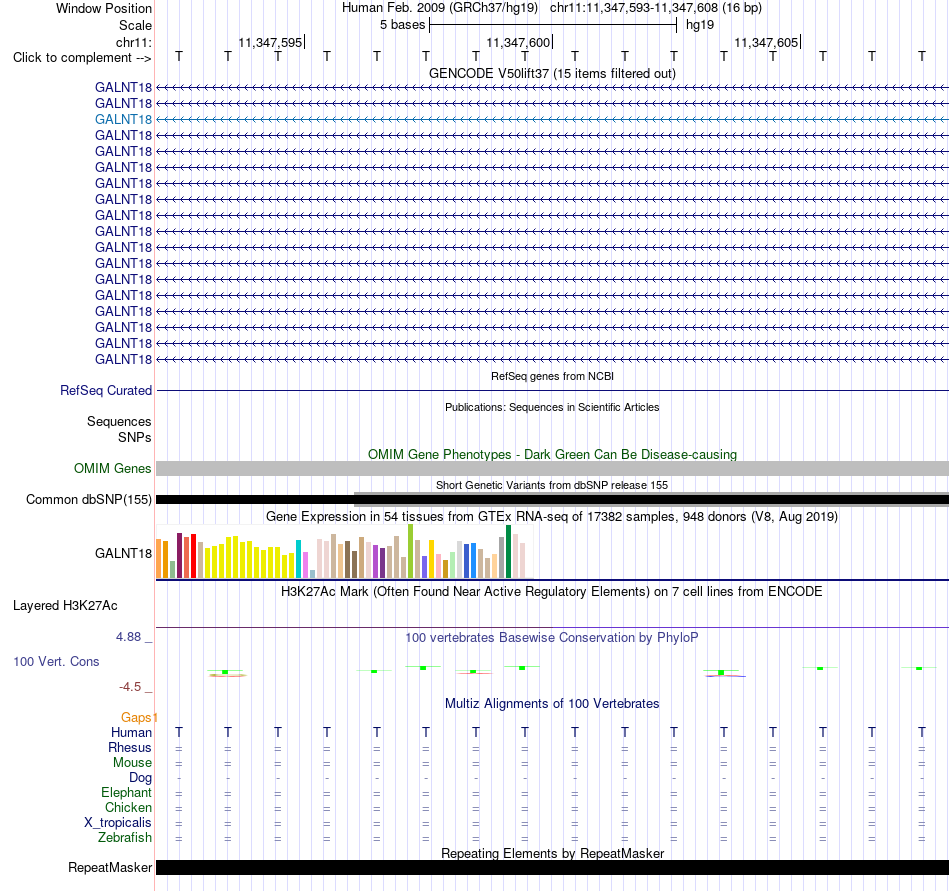Click the SNPs track label
The height and width of the screenshot is (891, 950).
pos(135,437)
